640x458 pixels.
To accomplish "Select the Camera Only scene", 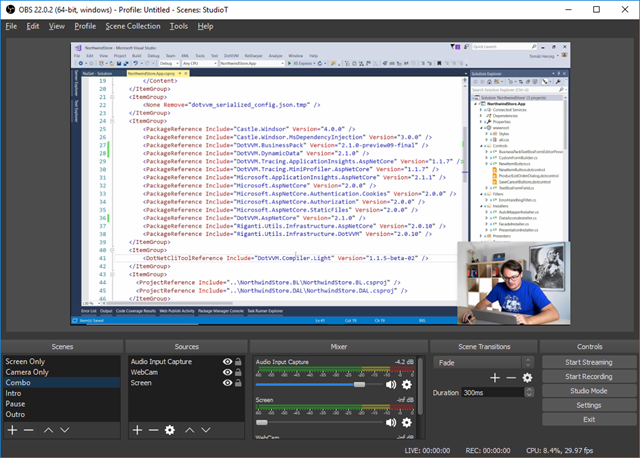I will tap(62, 372).
